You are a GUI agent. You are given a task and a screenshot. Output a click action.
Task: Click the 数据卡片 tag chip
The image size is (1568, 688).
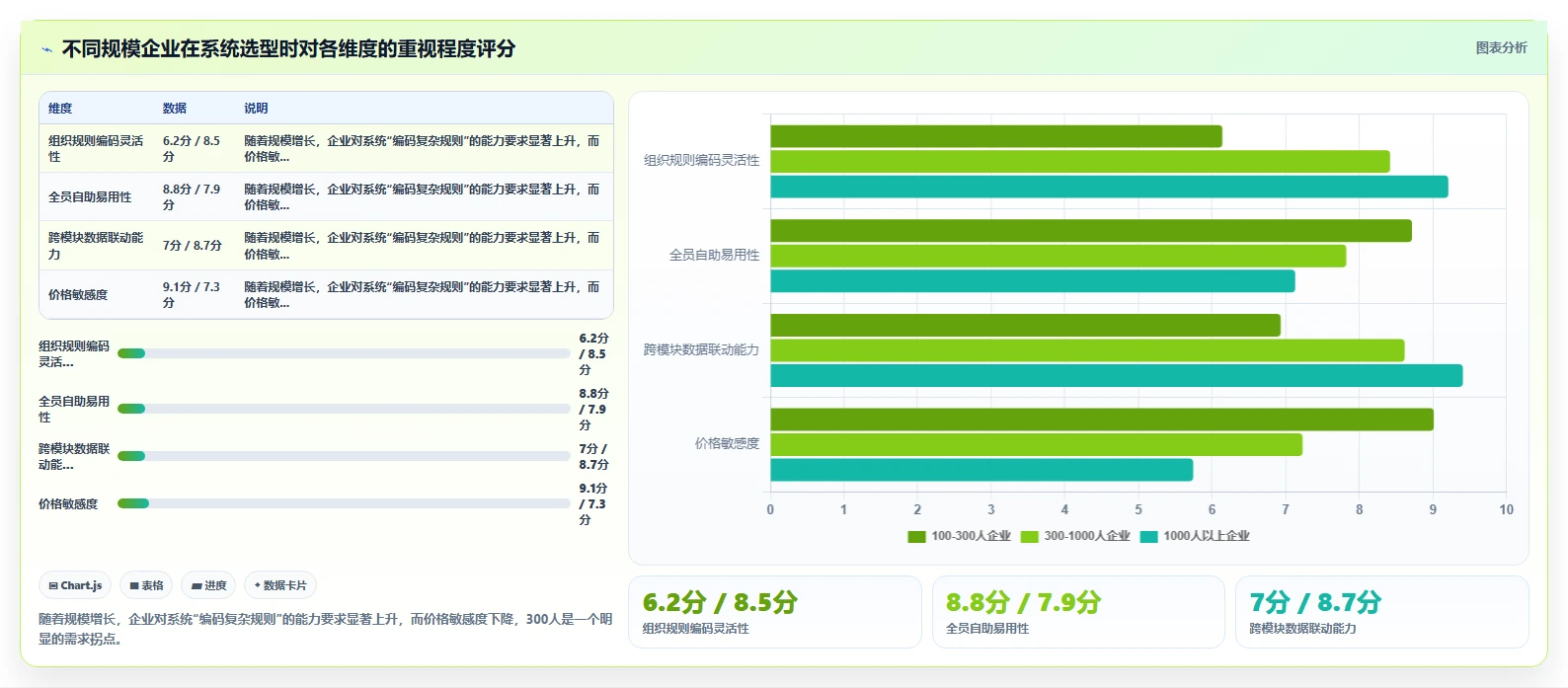click(280, 585)
